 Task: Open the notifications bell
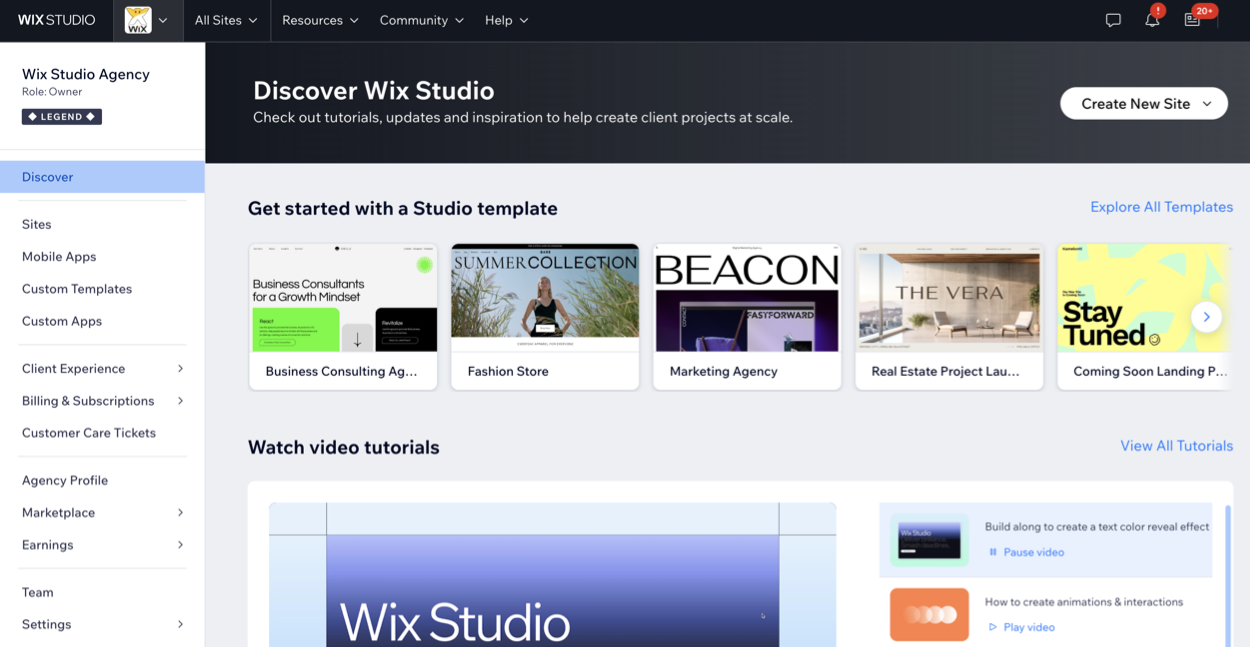1152,20
